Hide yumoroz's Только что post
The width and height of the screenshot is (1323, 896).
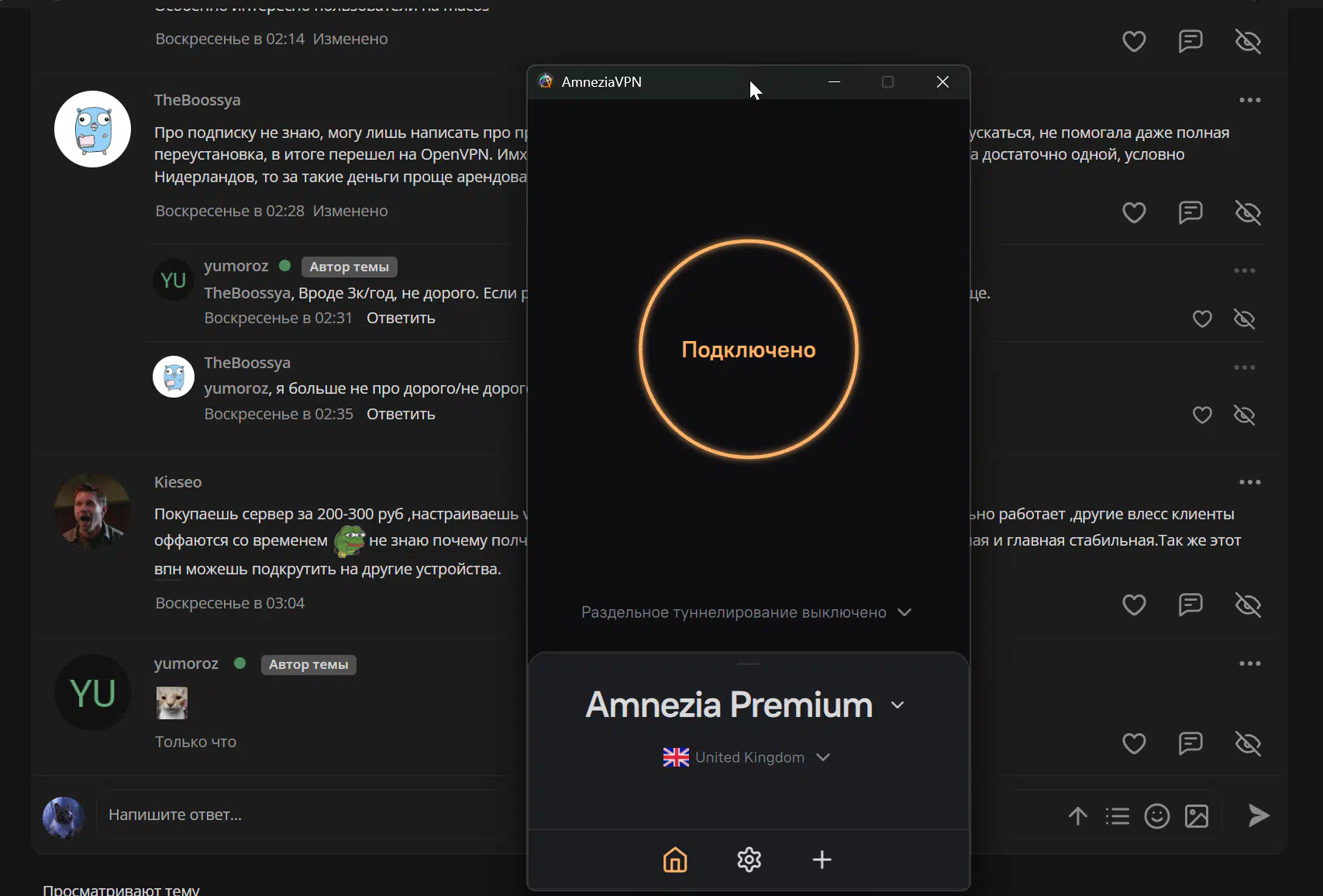coord(1248,743)
